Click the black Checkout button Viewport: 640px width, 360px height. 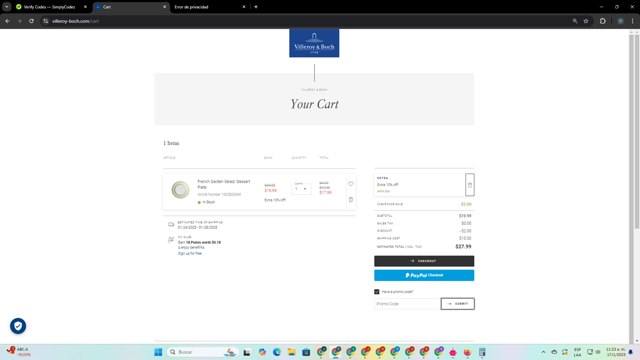point(424,261)
